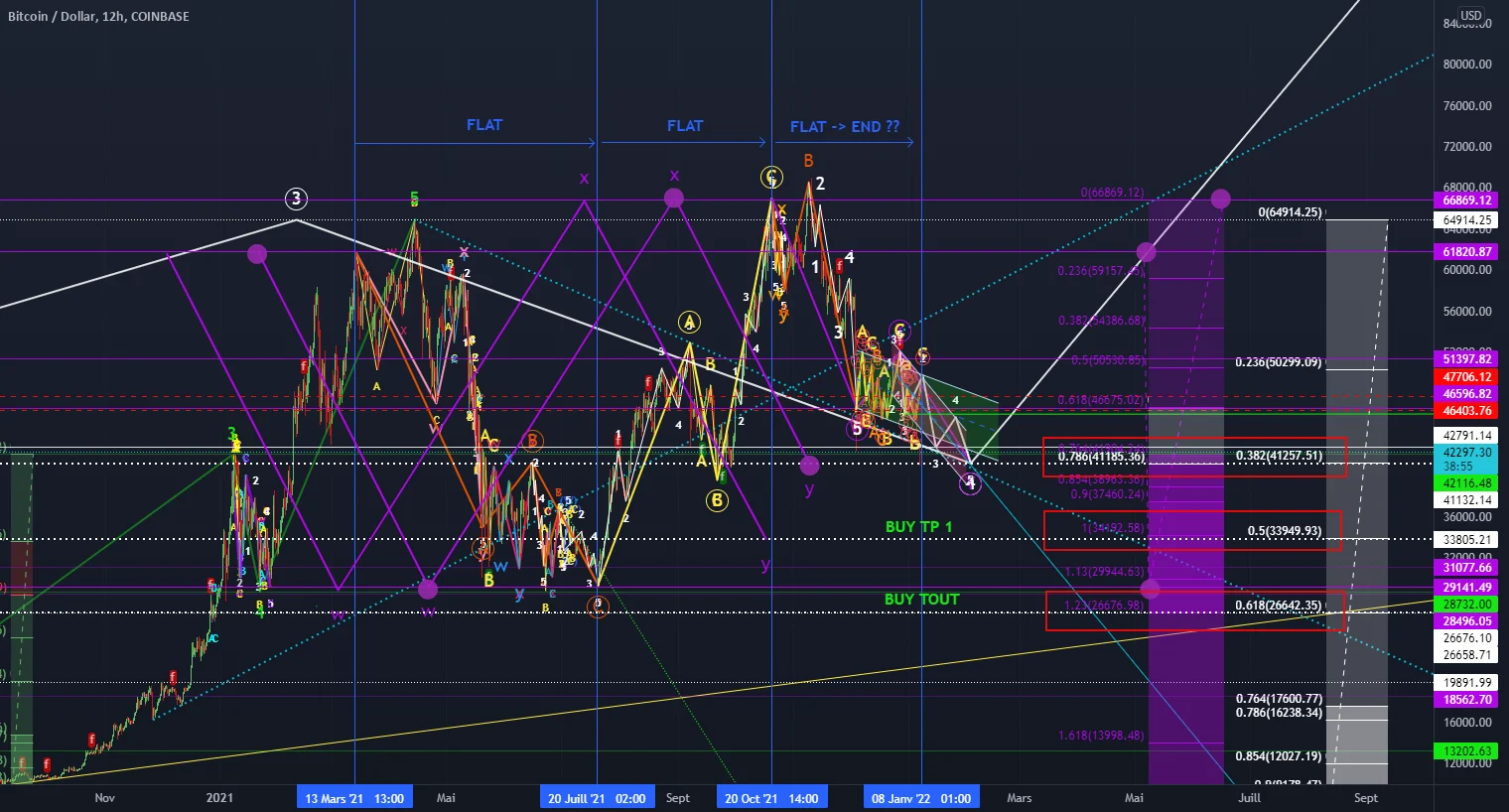Click the "Juill" time axis label
The image size is (1509, 812).
click(1249, 798)
